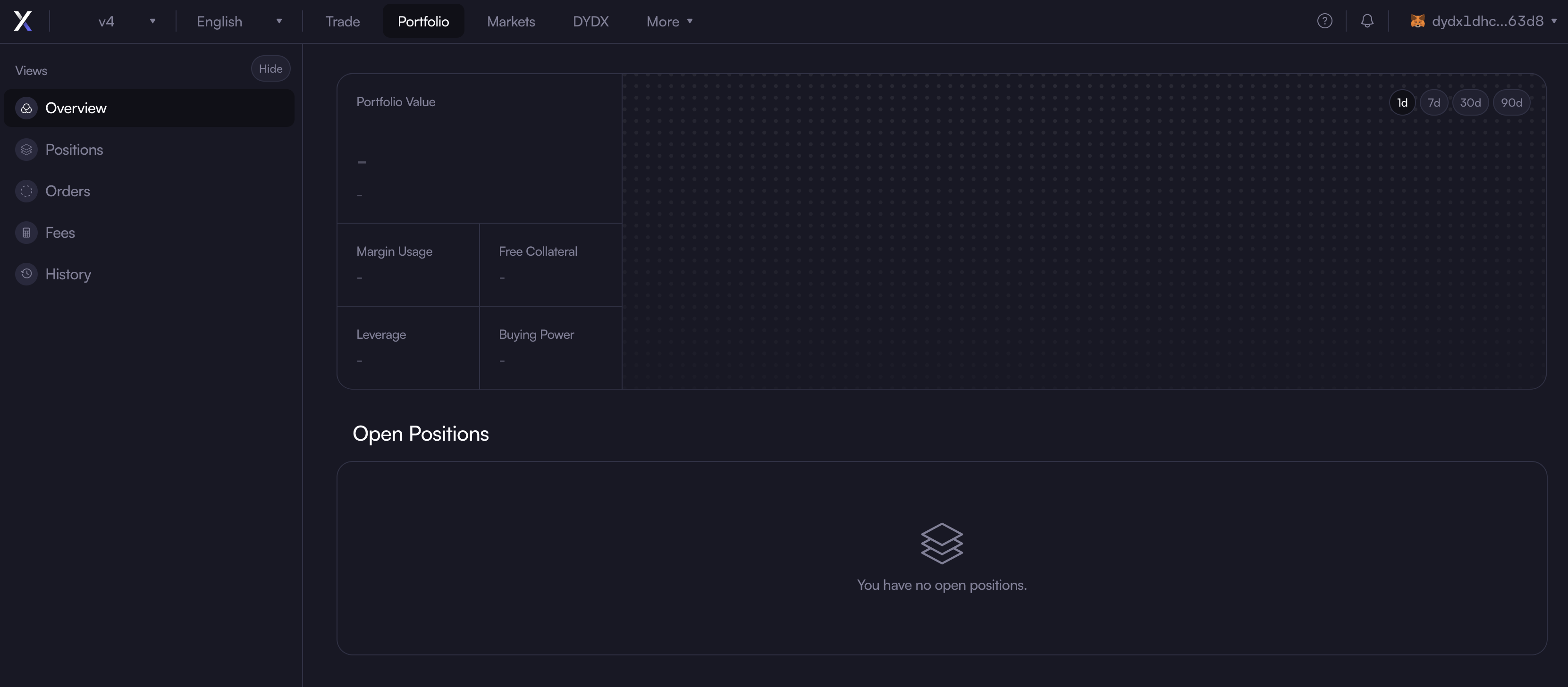The image size is (1568, 687).
Task: Switch the chart to 30d period
Action: tap(1470, 103)
